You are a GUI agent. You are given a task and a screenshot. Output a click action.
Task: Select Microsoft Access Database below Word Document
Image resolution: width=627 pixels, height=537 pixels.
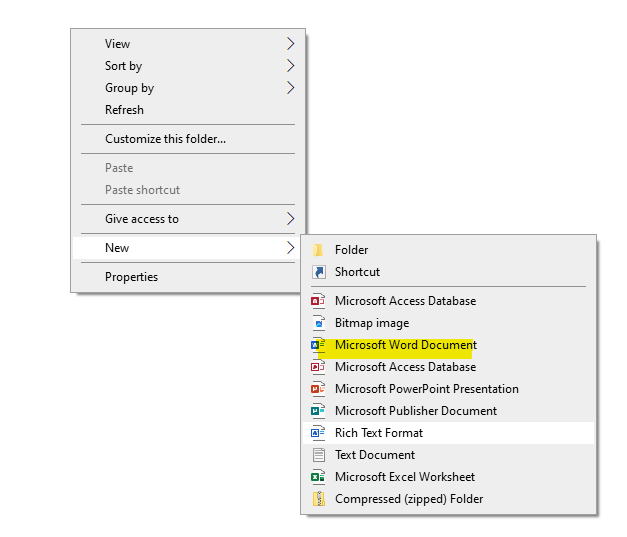pos(448,367)
